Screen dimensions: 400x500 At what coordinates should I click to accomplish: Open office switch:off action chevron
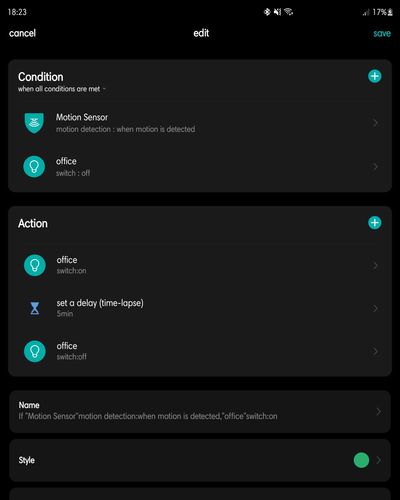pos(376,351)
